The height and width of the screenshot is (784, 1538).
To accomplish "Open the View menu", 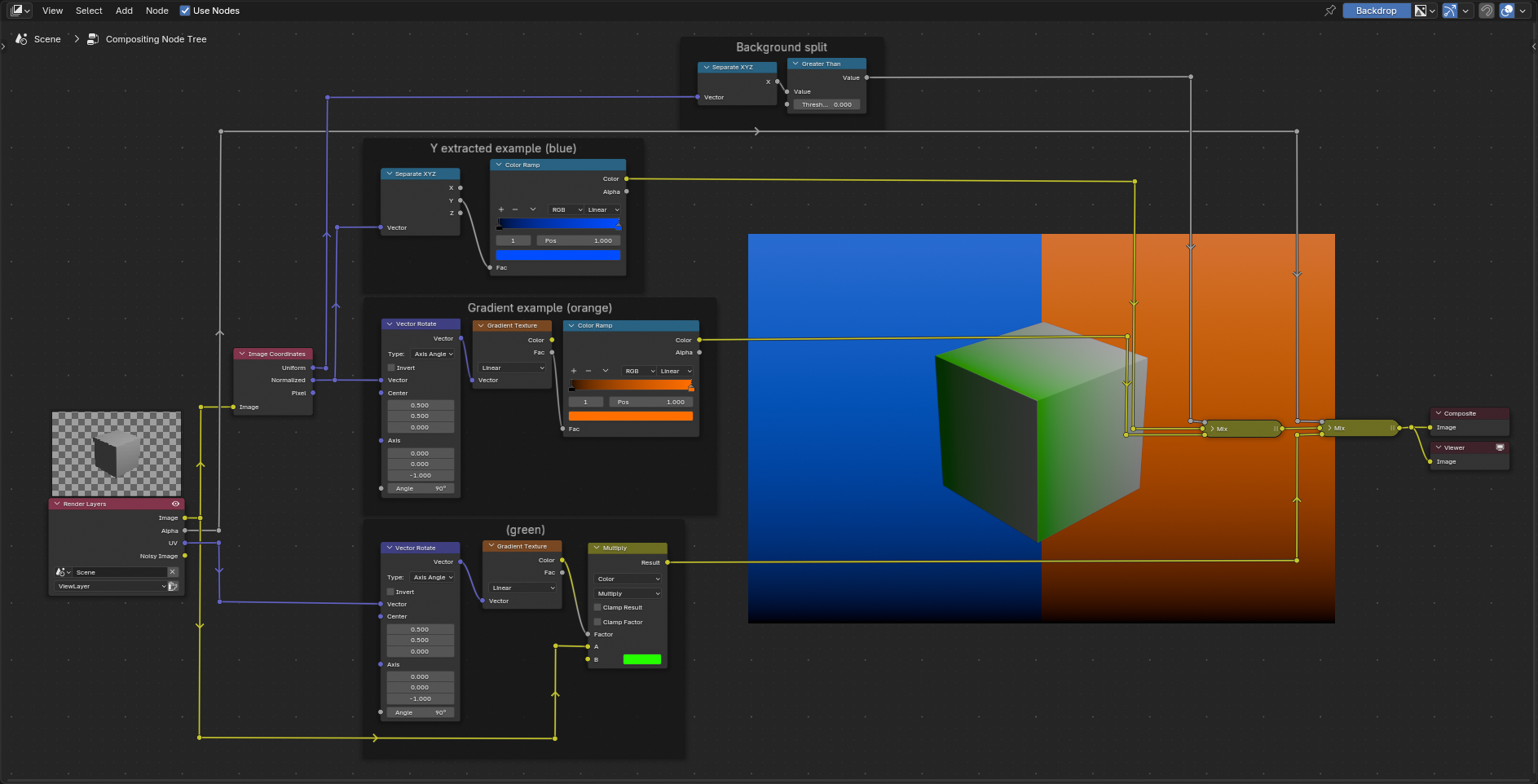I will (x=52, y=11).
